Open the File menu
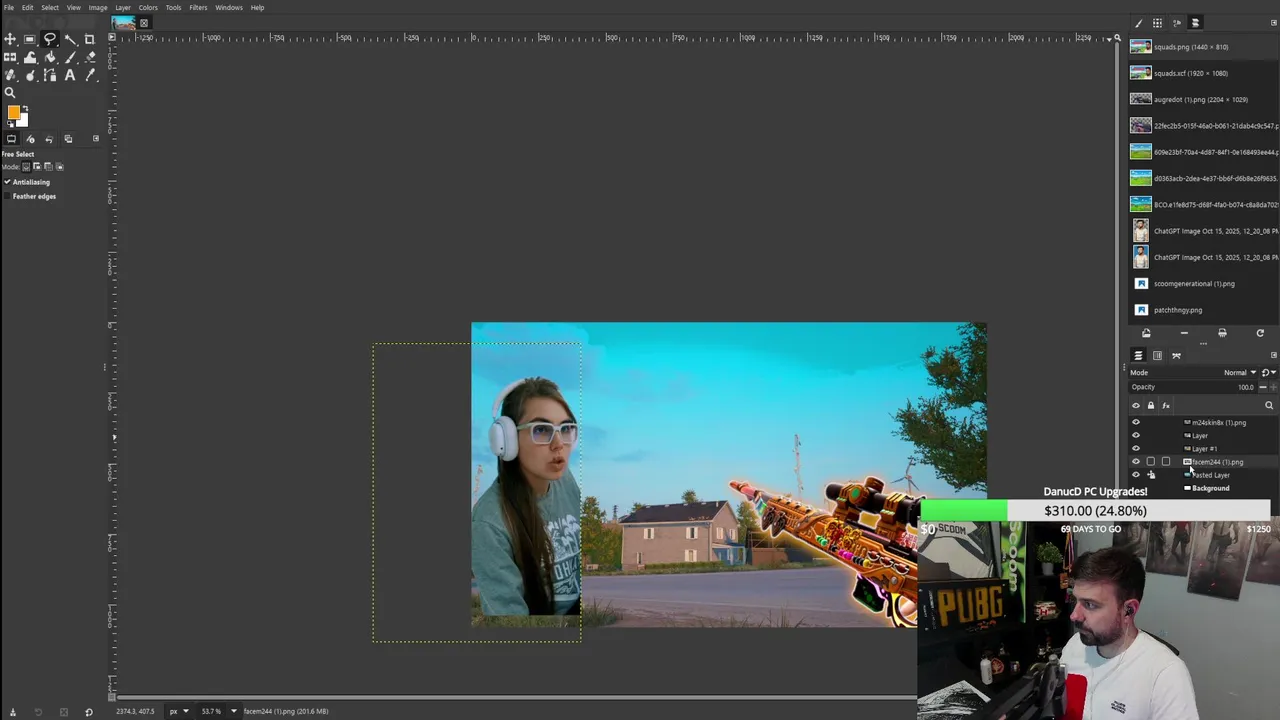The width and height of the screenshot is (1280, 720). 8,7
